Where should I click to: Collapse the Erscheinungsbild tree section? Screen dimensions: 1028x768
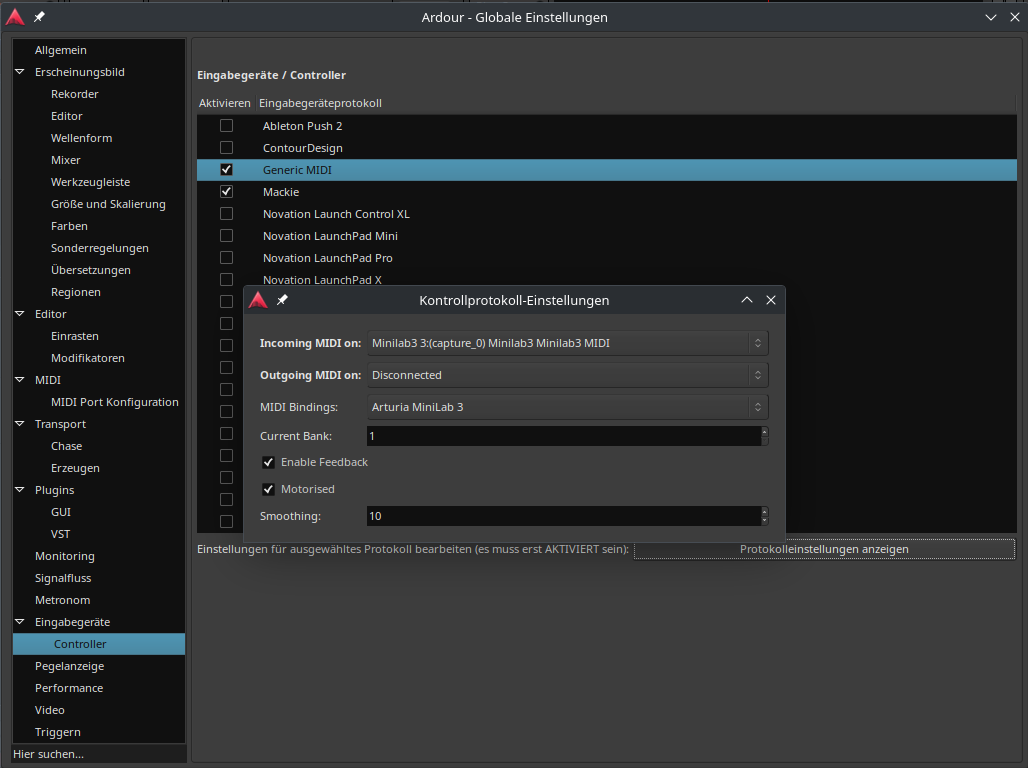(x=20, y=71)
